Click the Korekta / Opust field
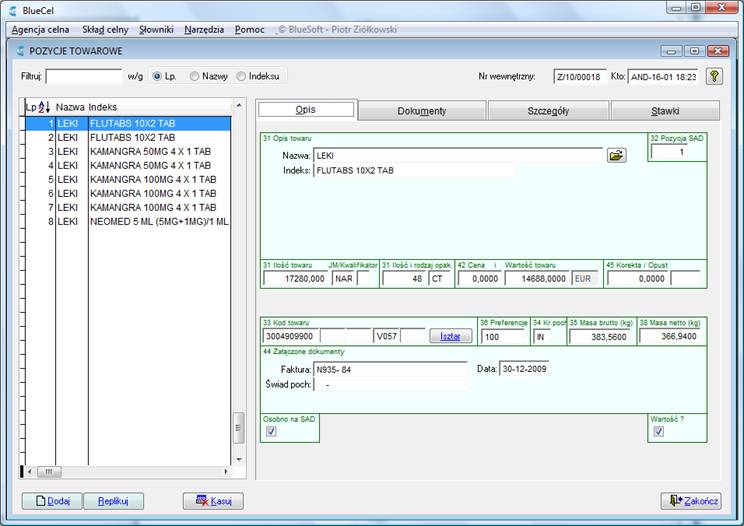This screenshot has height=526, width=744. 638,278
